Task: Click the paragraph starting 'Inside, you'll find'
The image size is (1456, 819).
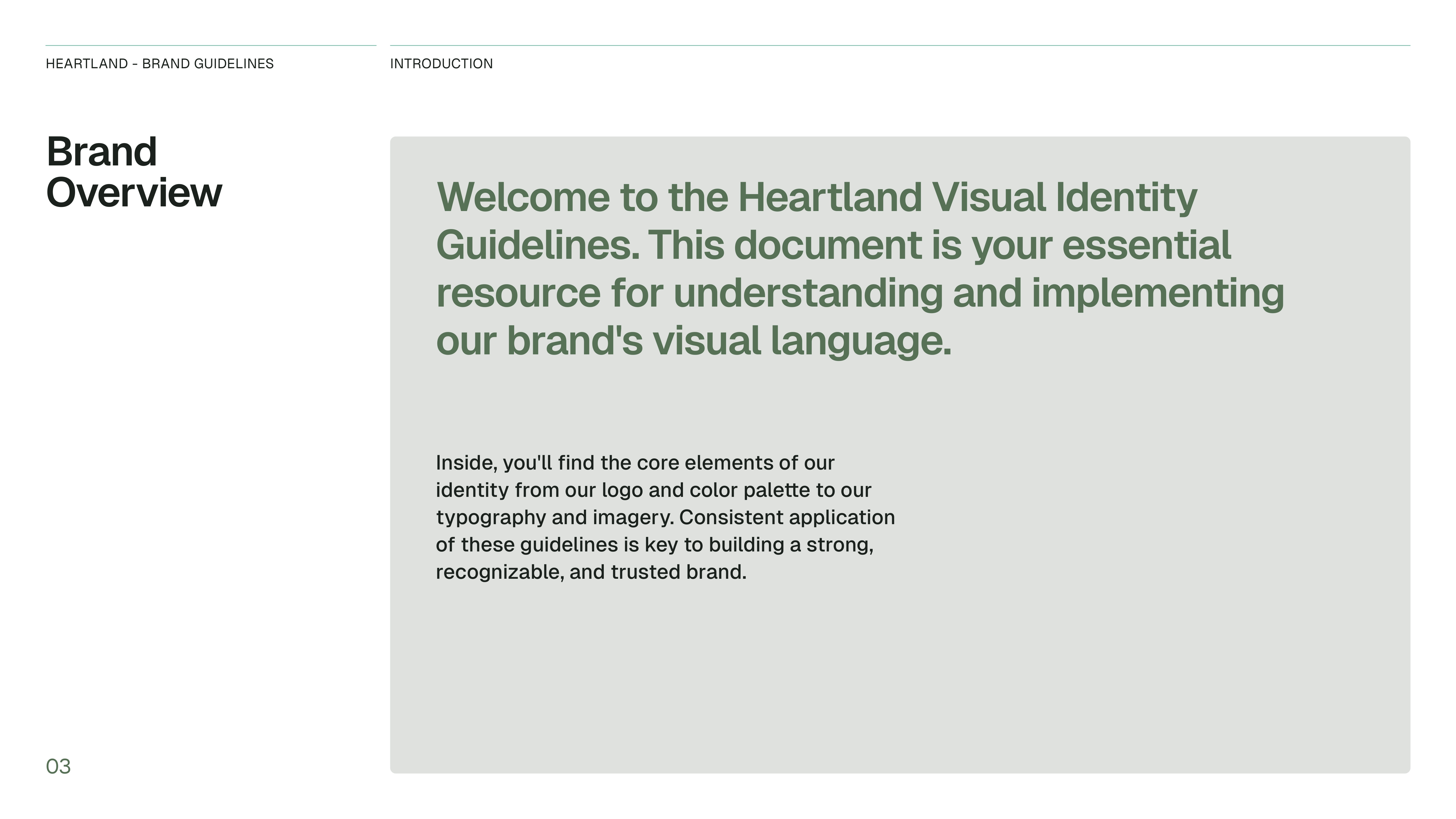Action: pyautogui.click(x=665, y=517)
